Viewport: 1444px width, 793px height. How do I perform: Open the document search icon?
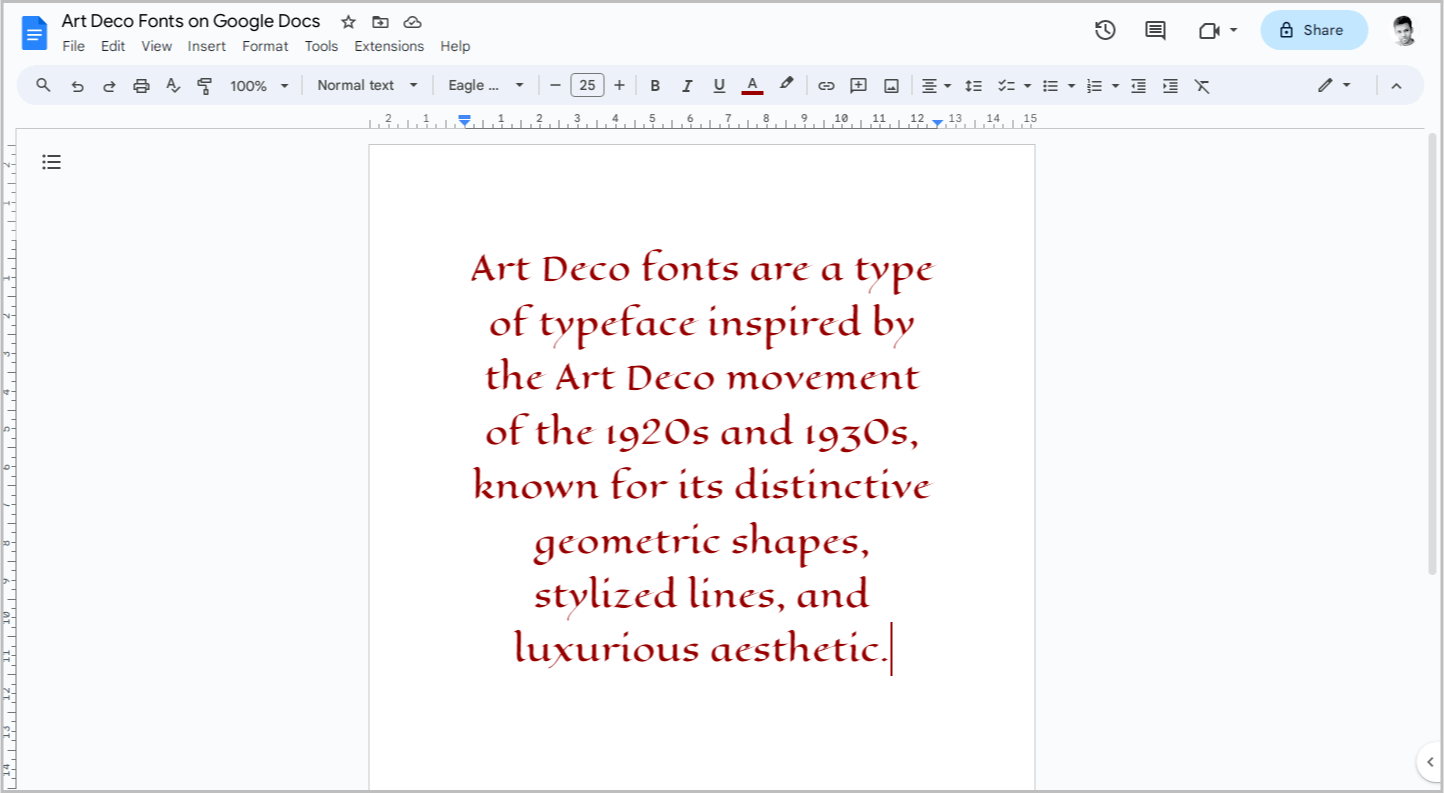[43, 85]
